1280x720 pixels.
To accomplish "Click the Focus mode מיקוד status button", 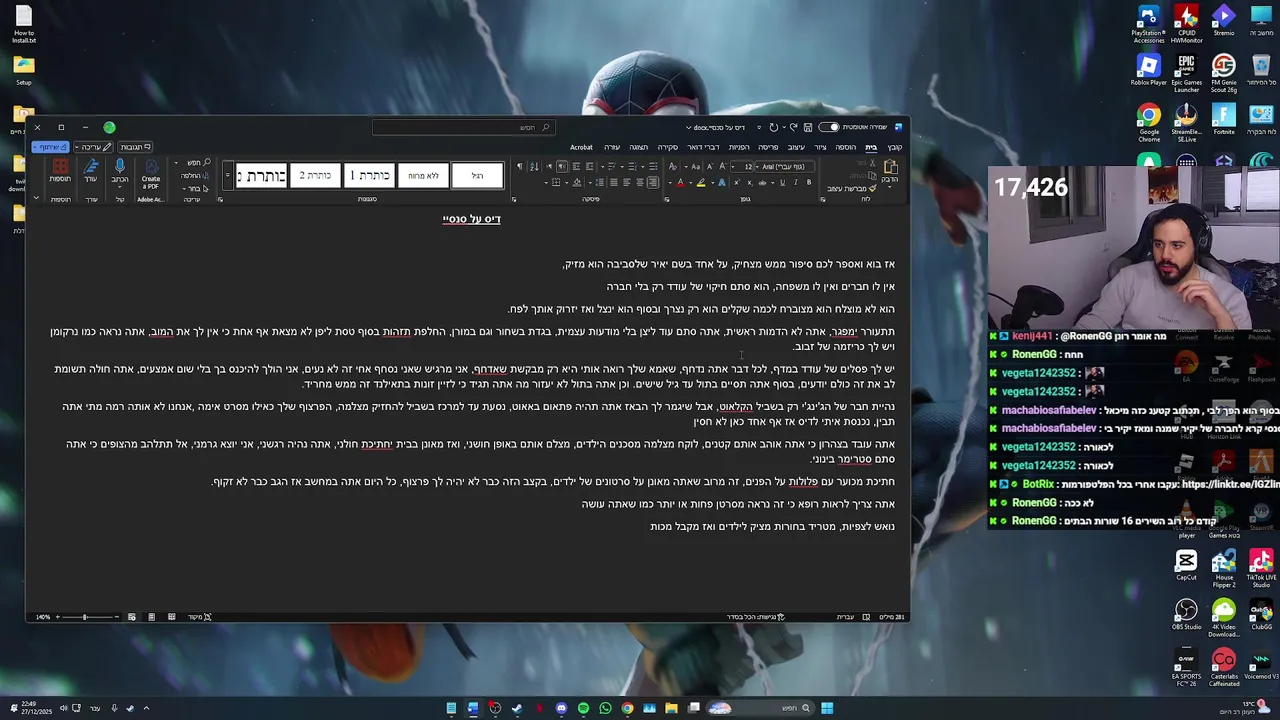I will 200,617.
